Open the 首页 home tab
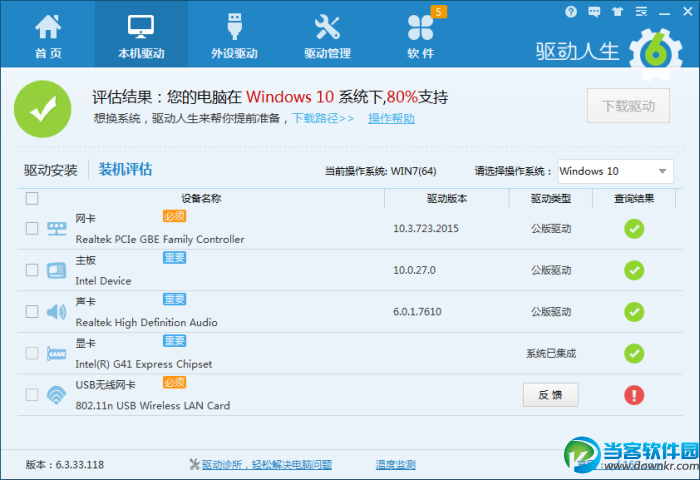 click(x=48, y=36)
